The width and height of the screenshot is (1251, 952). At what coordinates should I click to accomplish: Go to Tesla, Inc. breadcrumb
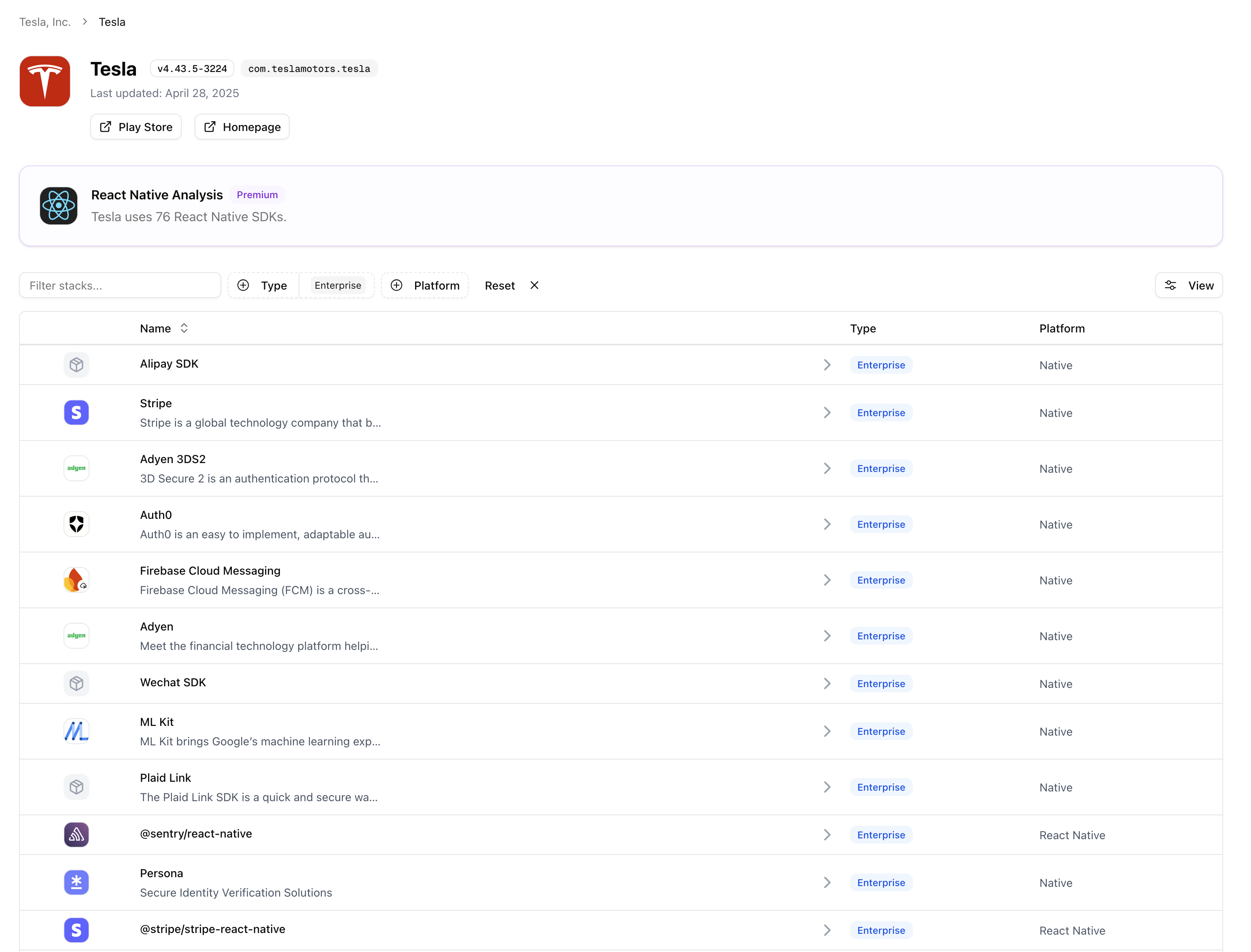pyautogui.click(x=45, y=21)
